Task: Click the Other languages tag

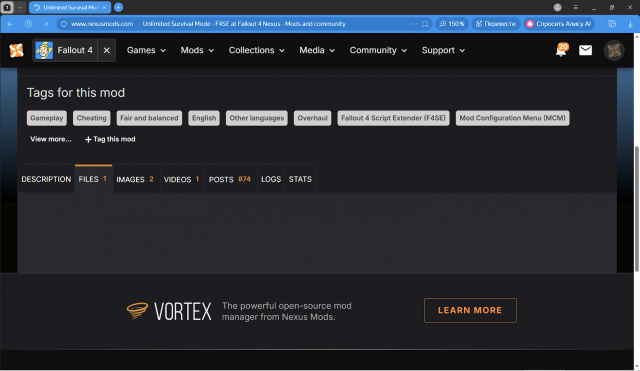Action: point(257,118)
